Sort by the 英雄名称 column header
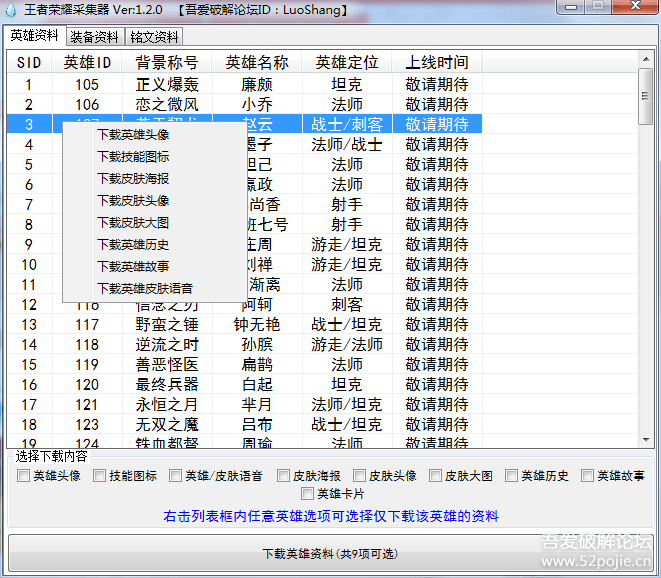 click(257, 62)
